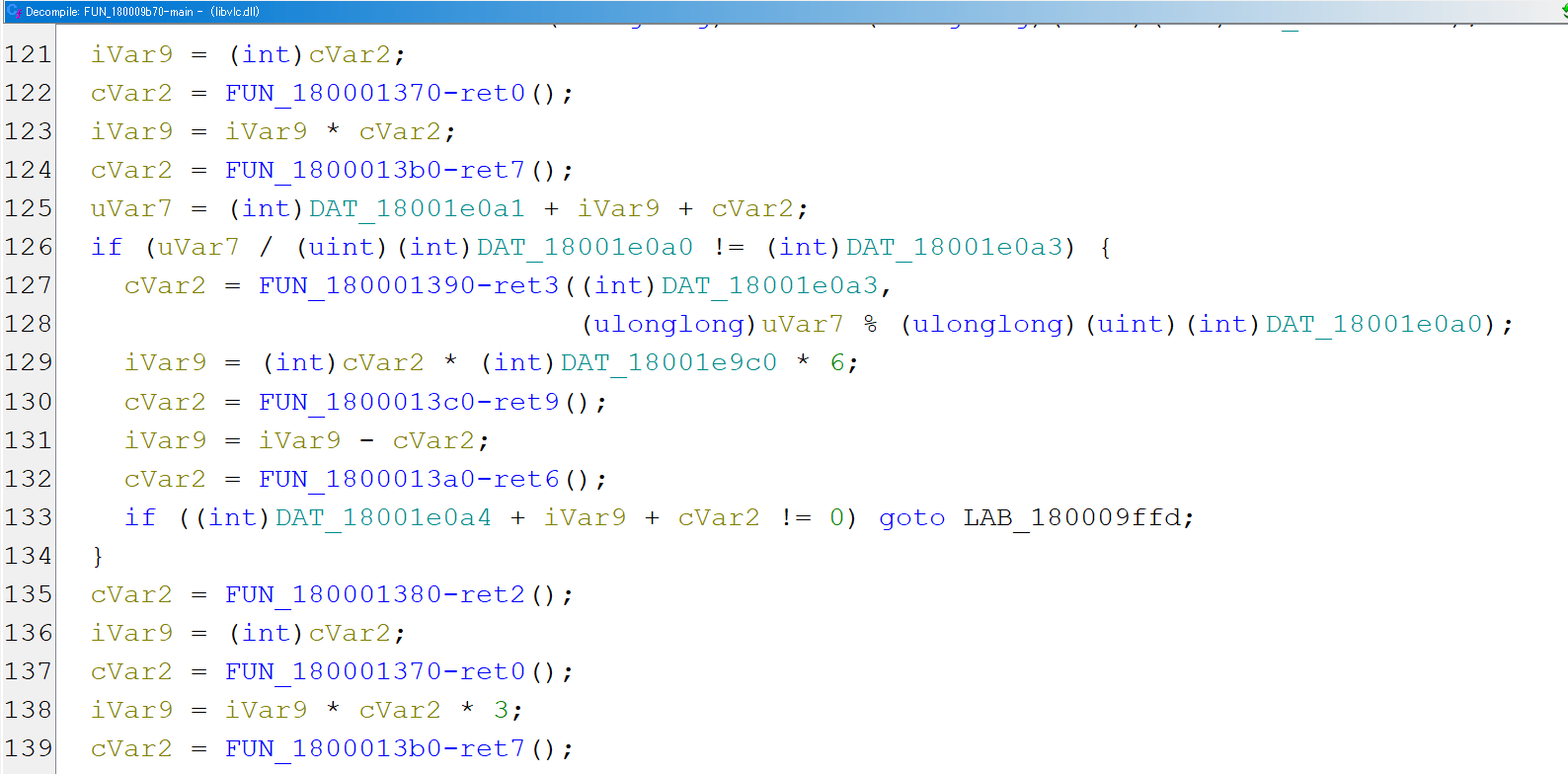Viewport: 1568px width, 774px height.
Task: Click label LAB_180009ffd on line 133
Action: click(x=1071, y=517)
